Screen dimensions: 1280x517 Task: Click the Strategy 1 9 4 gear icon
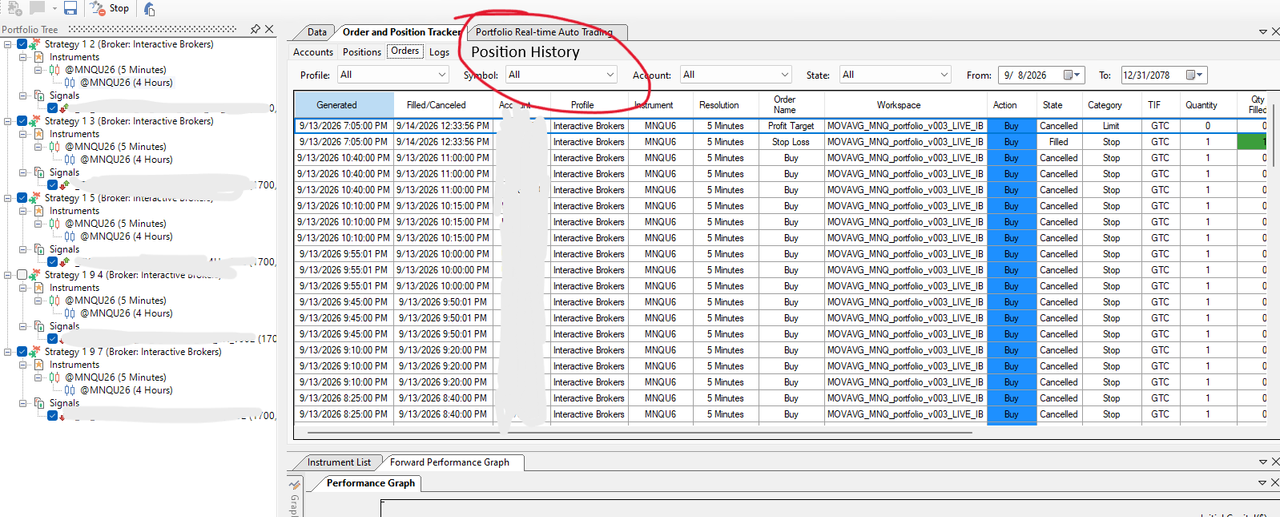tap(36, 274)
